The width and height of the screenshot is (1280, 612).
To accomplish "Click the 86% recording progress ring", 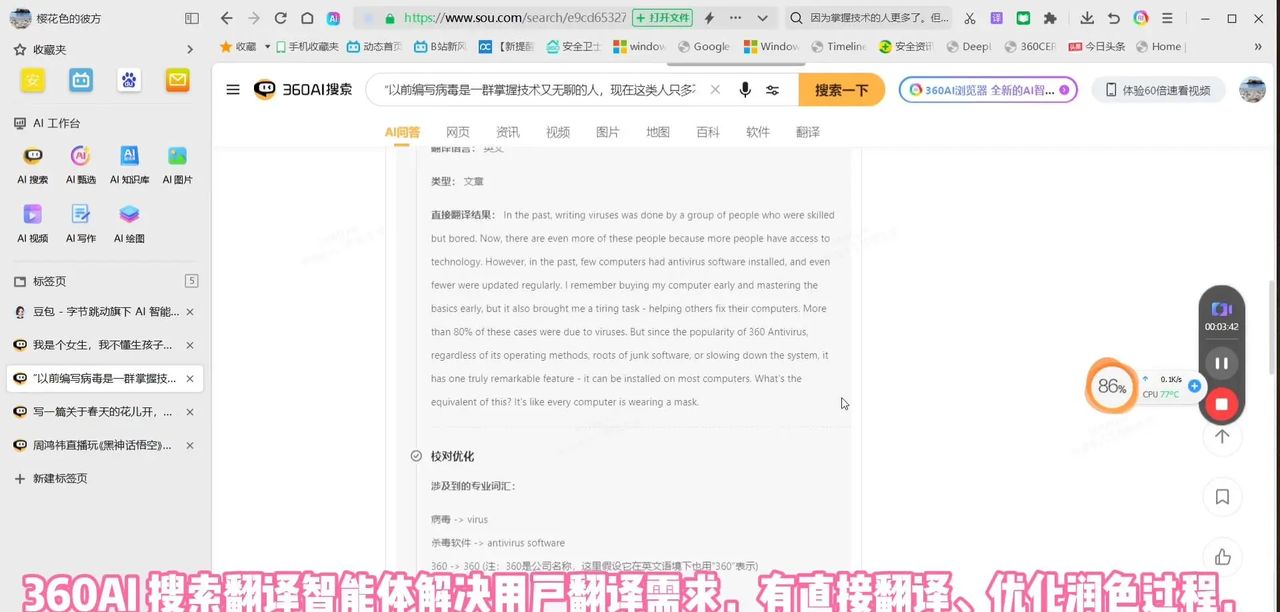I will [x=1111, y=385].
